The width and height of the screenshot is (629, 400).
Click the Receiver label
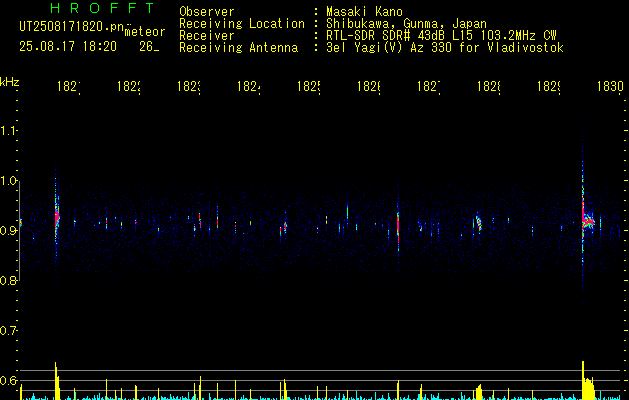(x=207, y=36)
